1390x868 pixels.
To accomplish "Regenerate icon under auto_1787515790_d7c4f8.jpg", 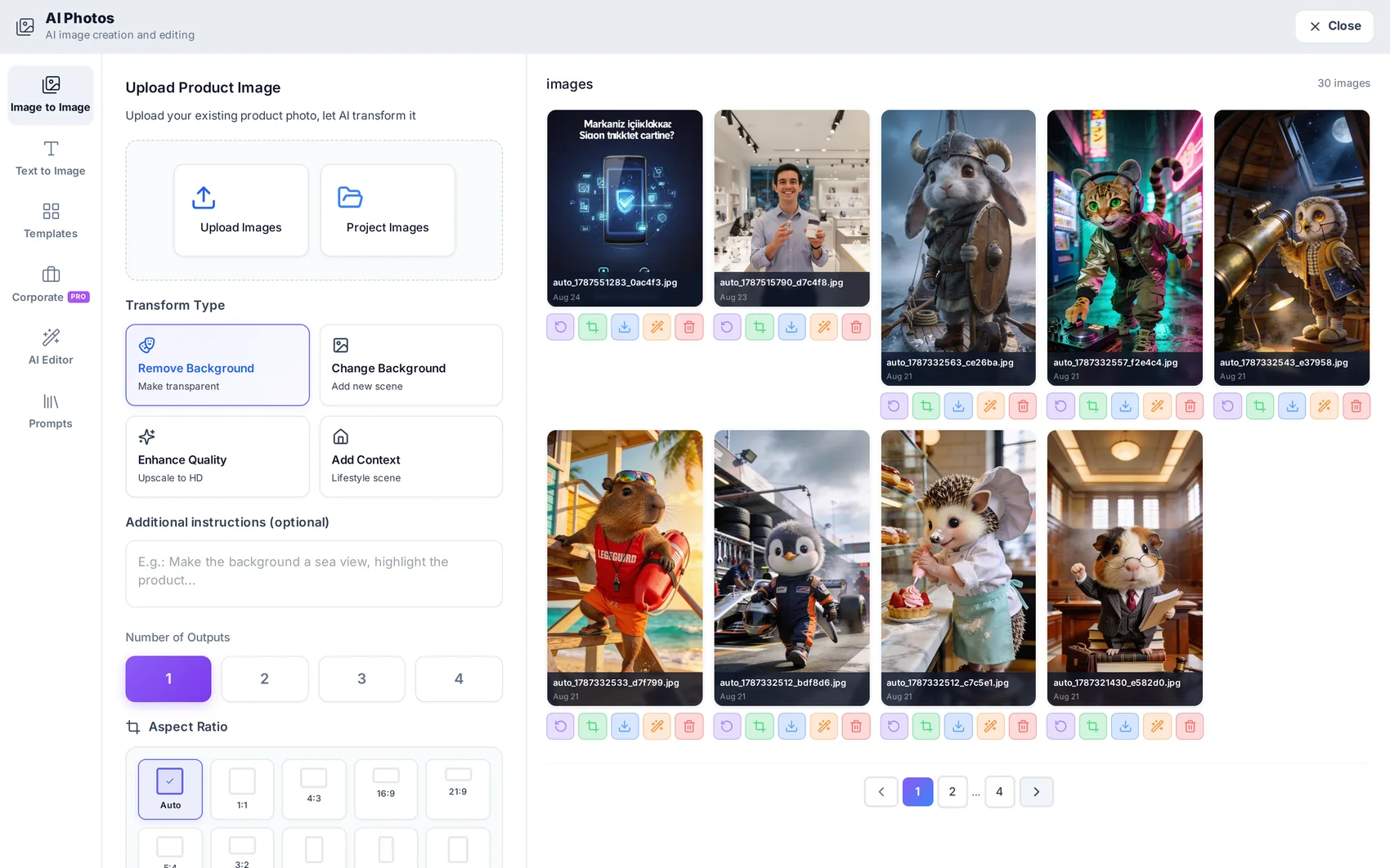I will [727, 327].
